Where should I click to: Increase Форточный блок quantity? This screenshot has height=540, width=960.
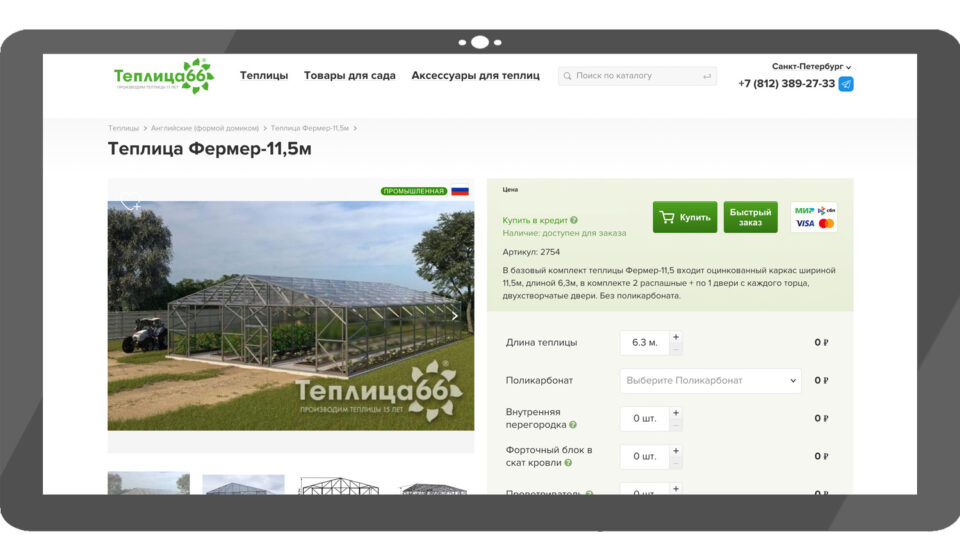click(x=676, y=451)
